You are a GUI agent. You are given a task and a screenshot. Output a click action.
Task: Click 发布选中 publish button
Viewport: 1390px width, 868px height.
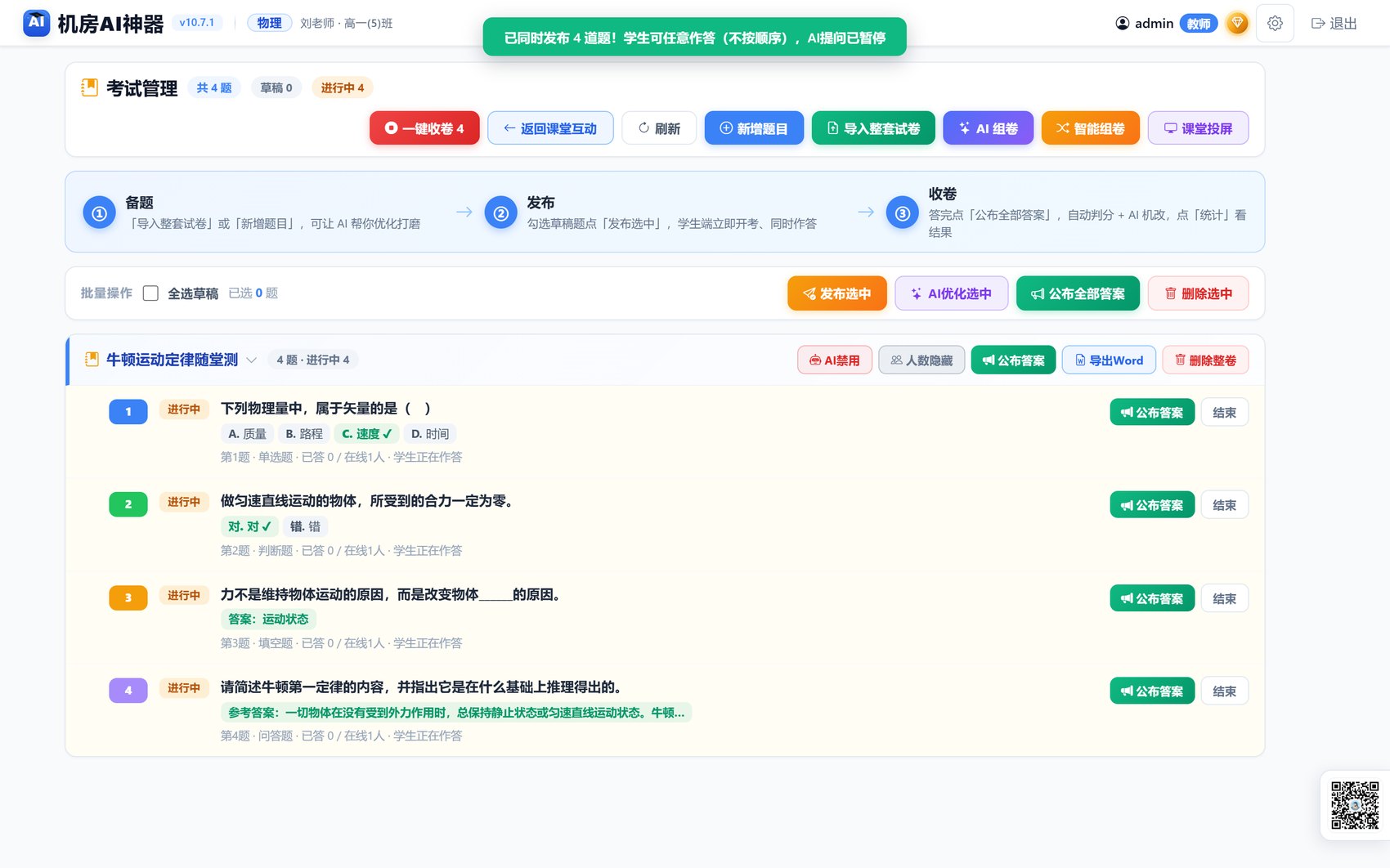(x=837, y=293)
